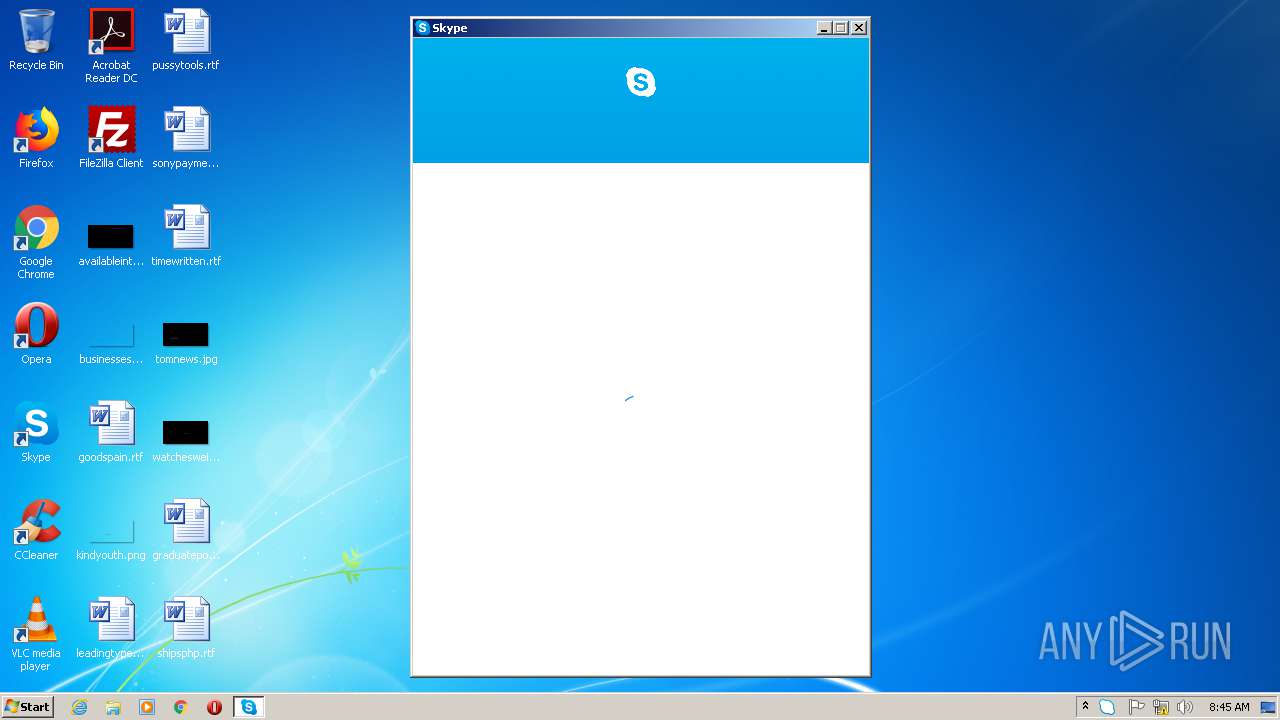
Task: Launch VLC media player shortcut
Action: point(36,634)
